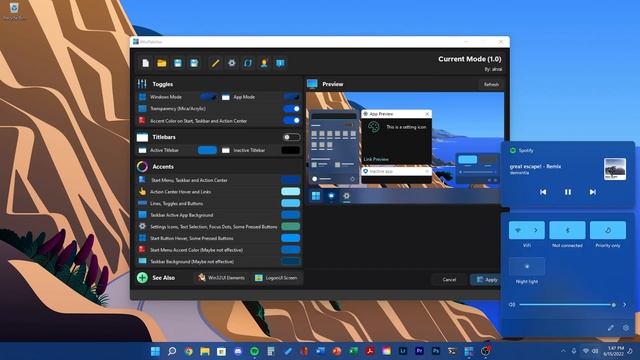Toggle the Windows Mode switch
This screenshot has width=640, height=360.
click(x=208, y=97)
